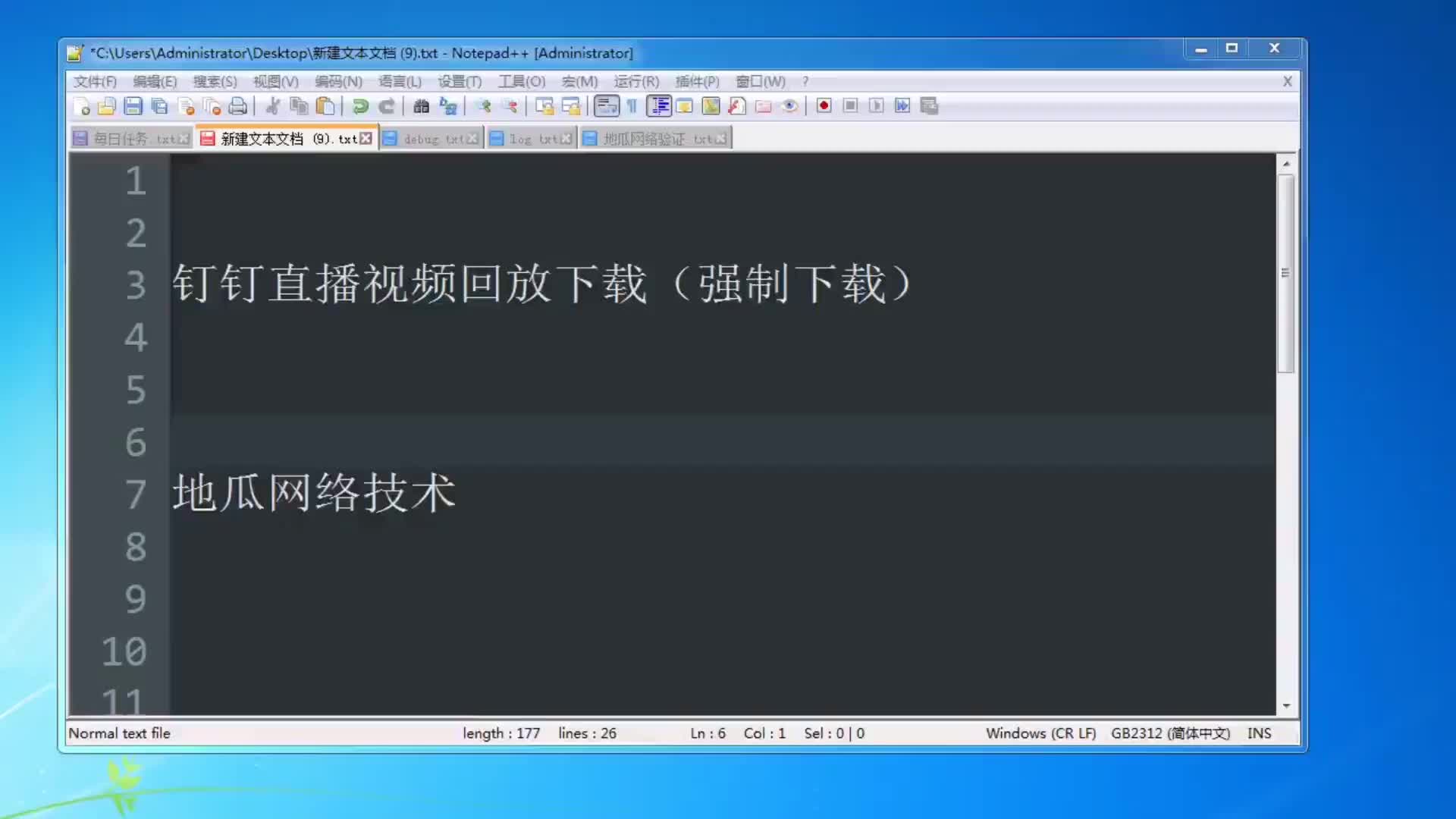Start macro recording with the red record icon
Screen dimensions: 1456x819
(822, 107)
